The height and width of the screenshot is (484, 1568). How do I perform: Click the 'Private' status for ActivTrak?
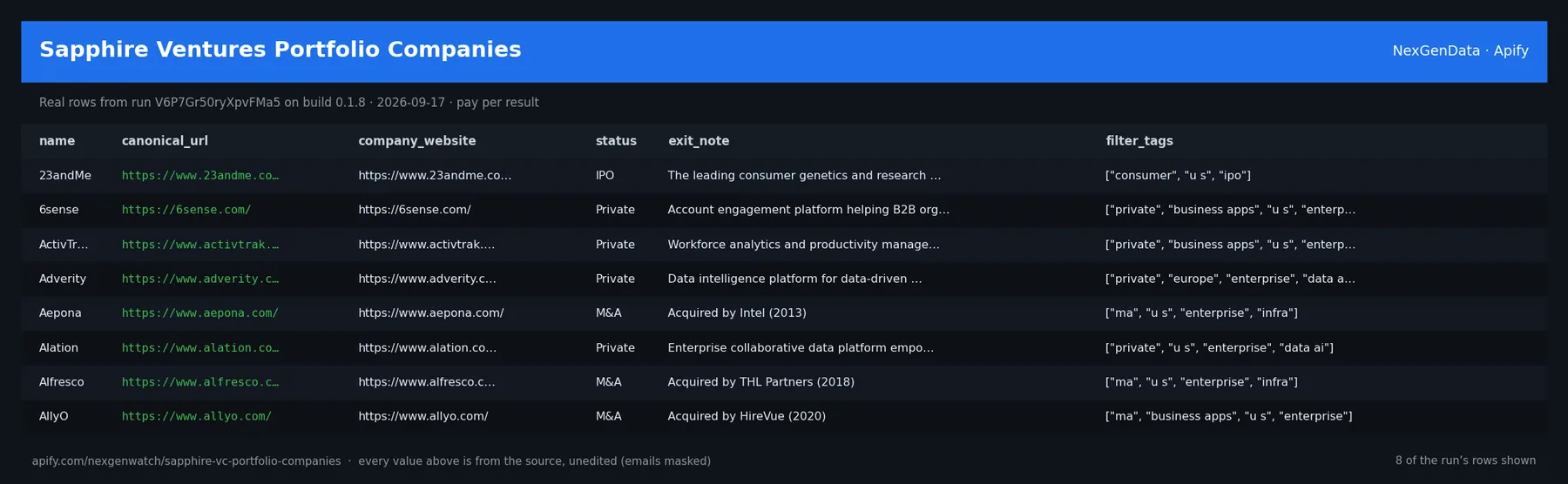click(x=615, y=245)
